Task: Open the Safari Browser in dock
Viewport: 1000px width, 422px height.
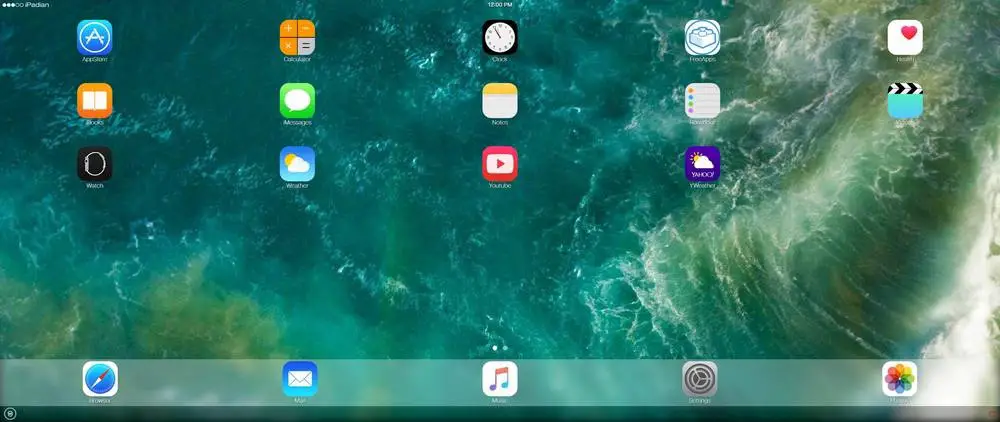Action: click(x=100, y=379)
